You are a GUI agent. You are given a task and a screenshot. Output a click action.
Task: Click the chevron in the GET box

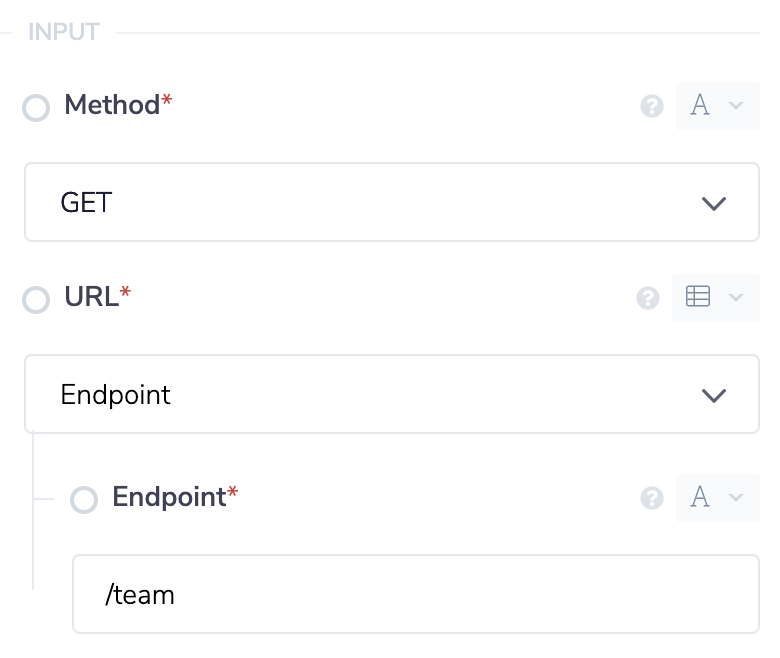click(x=713, y=204)
